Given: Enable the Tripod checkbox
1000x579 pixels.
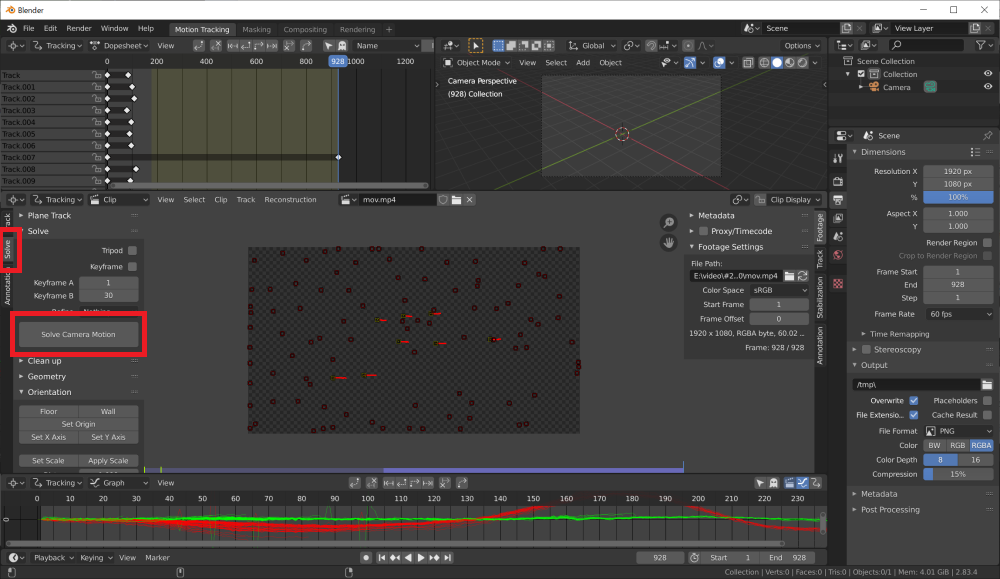Looking at the screenshot, I should click(132, 251).
